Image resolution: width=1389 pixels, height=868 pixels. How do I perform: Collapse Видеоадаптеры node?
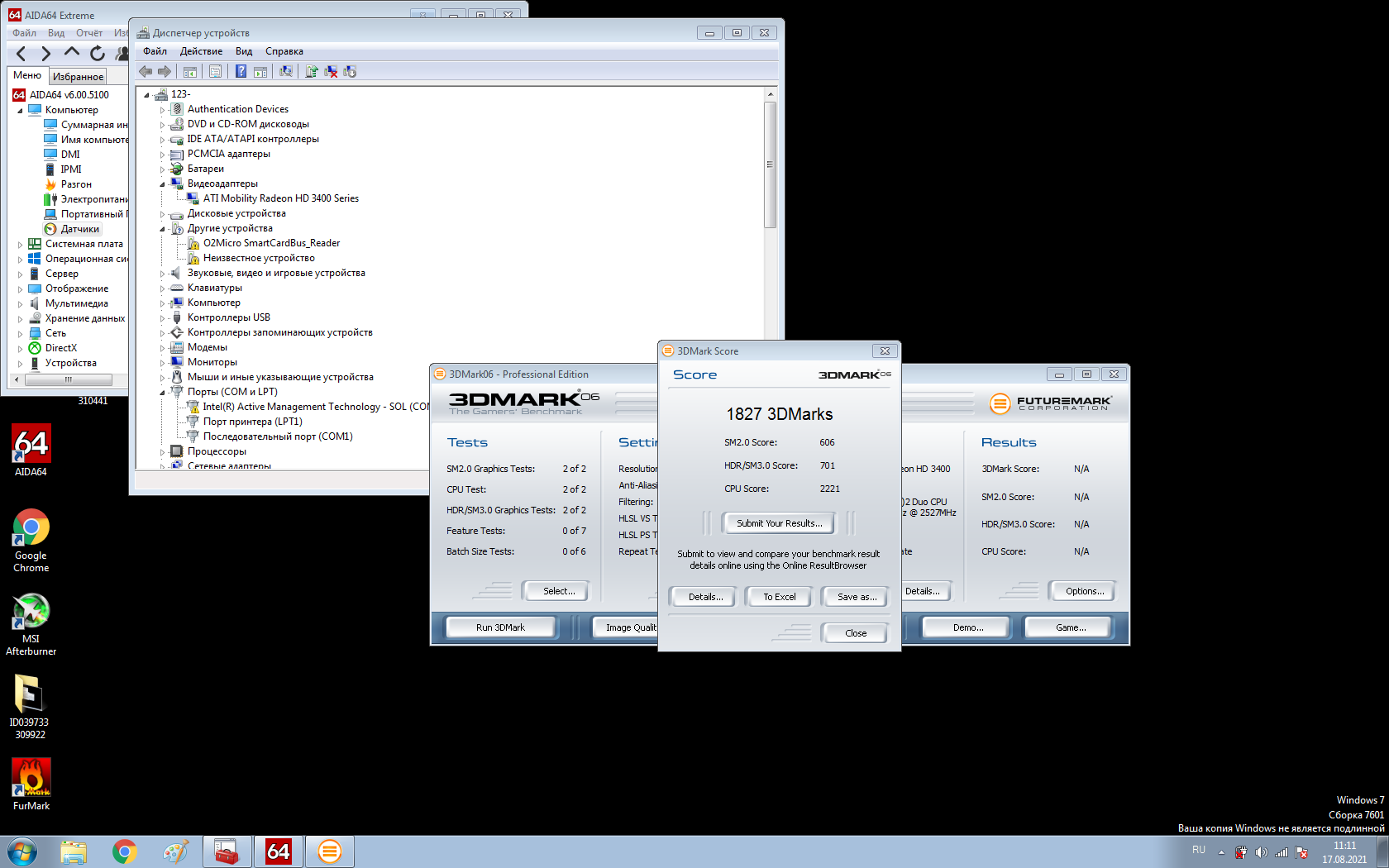coord(162,184)
